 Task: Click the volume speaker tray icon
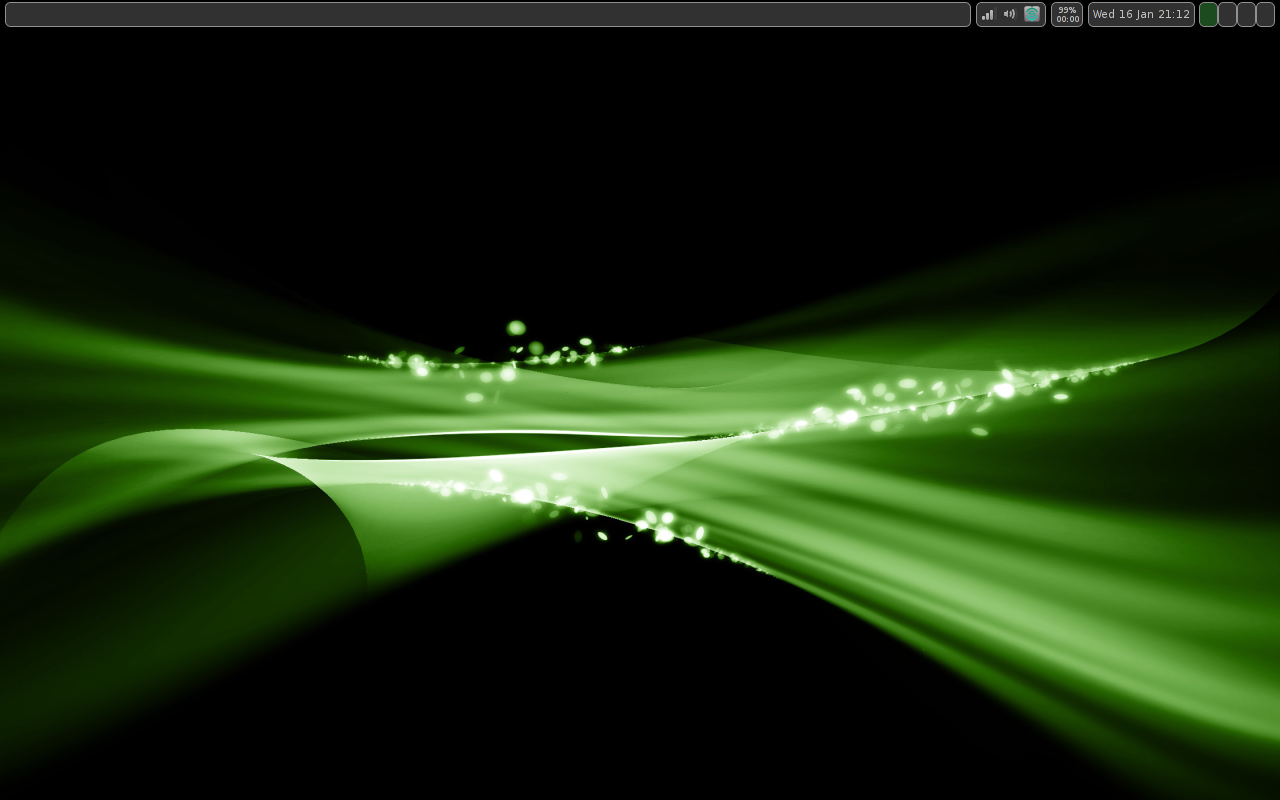tap(1009, 14)
